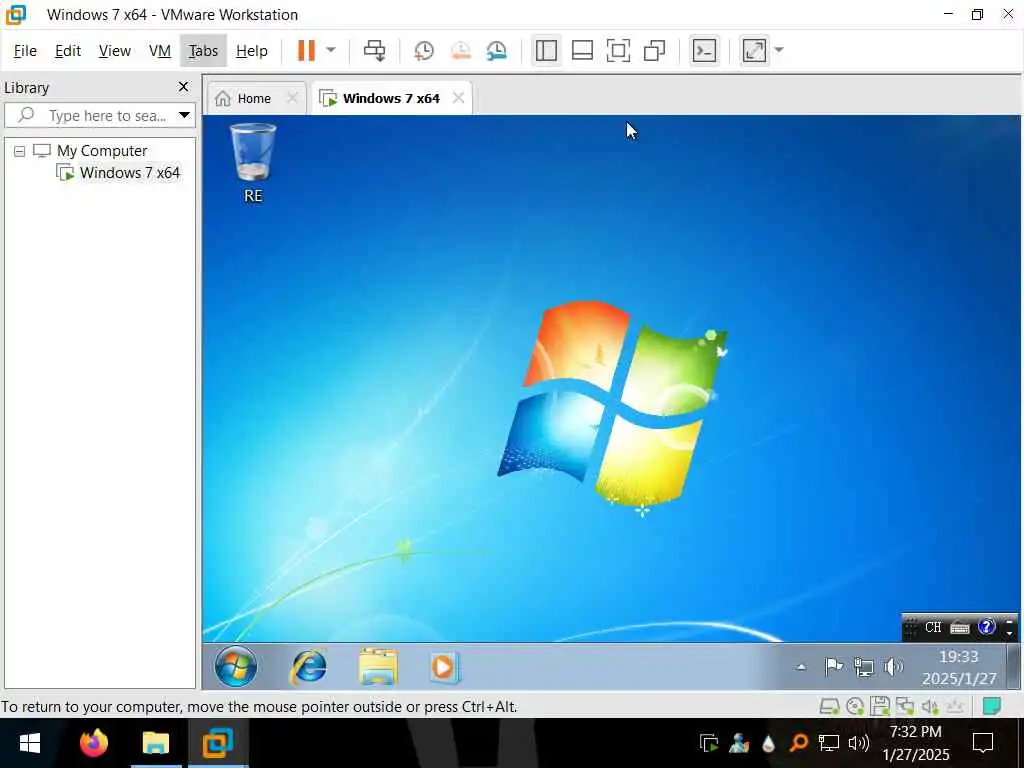Screen dimensions: 1024x768
Task: Send Ctrl+Alt+Del to the virtual machine
Action: click(x=374, y=50)
